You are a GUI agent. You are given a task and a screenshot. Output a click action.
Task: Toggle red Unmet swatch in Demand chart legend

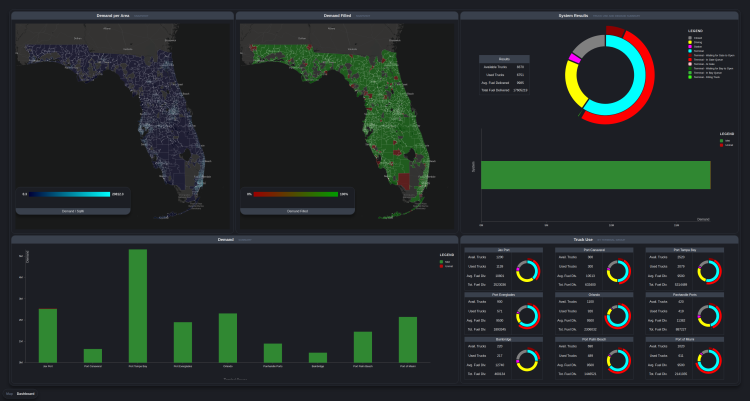point(441,266)
